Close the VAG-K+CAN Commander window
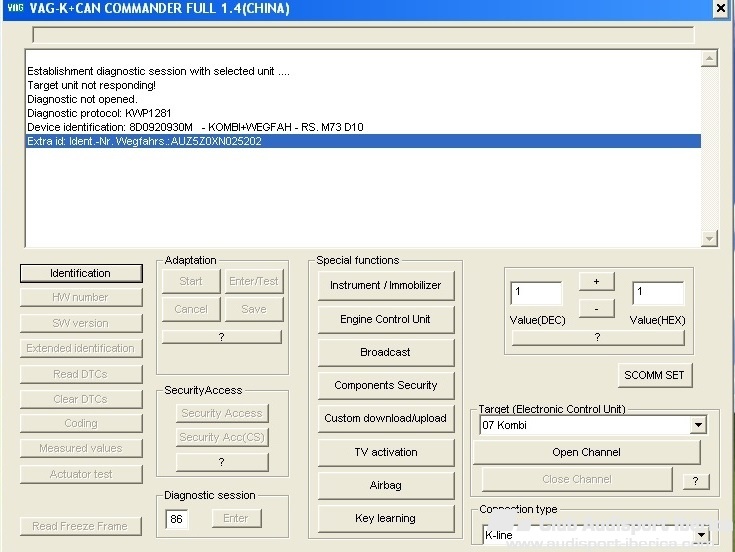Viewport: 735px width, 552px height. click(720, 8)
